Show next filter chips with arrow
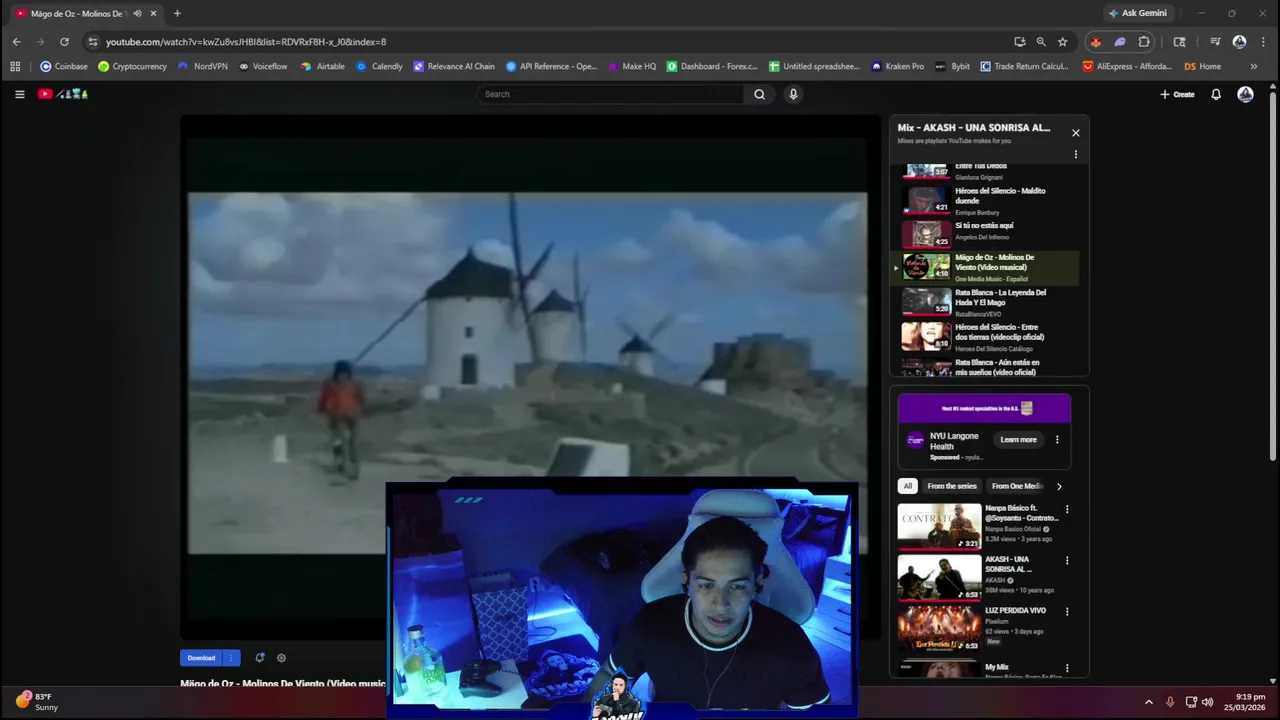This screenshot has height=720, width=1280. (1060, 486)
